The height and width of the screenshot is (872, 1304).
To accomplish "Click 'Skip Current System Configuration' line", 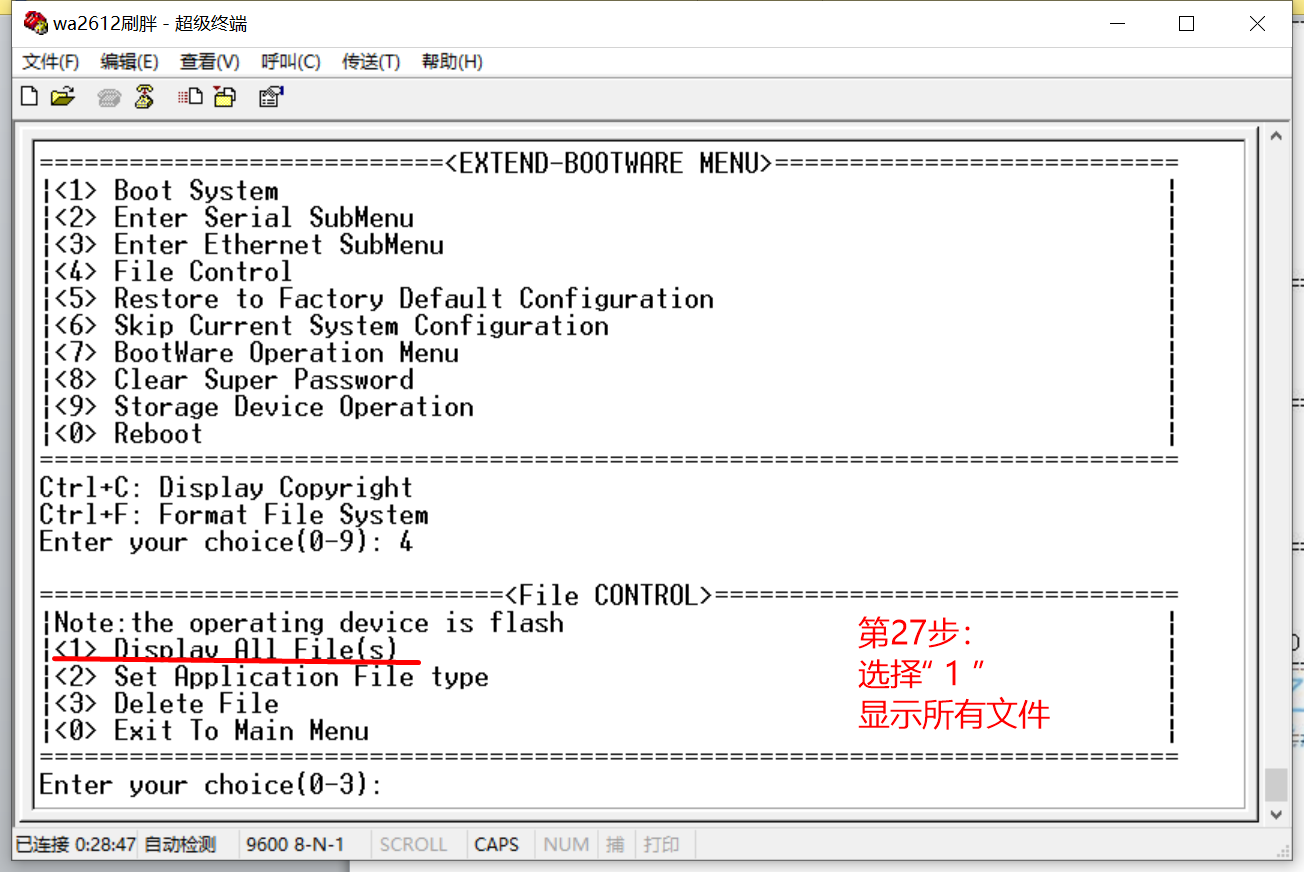I will click(331, 326).
